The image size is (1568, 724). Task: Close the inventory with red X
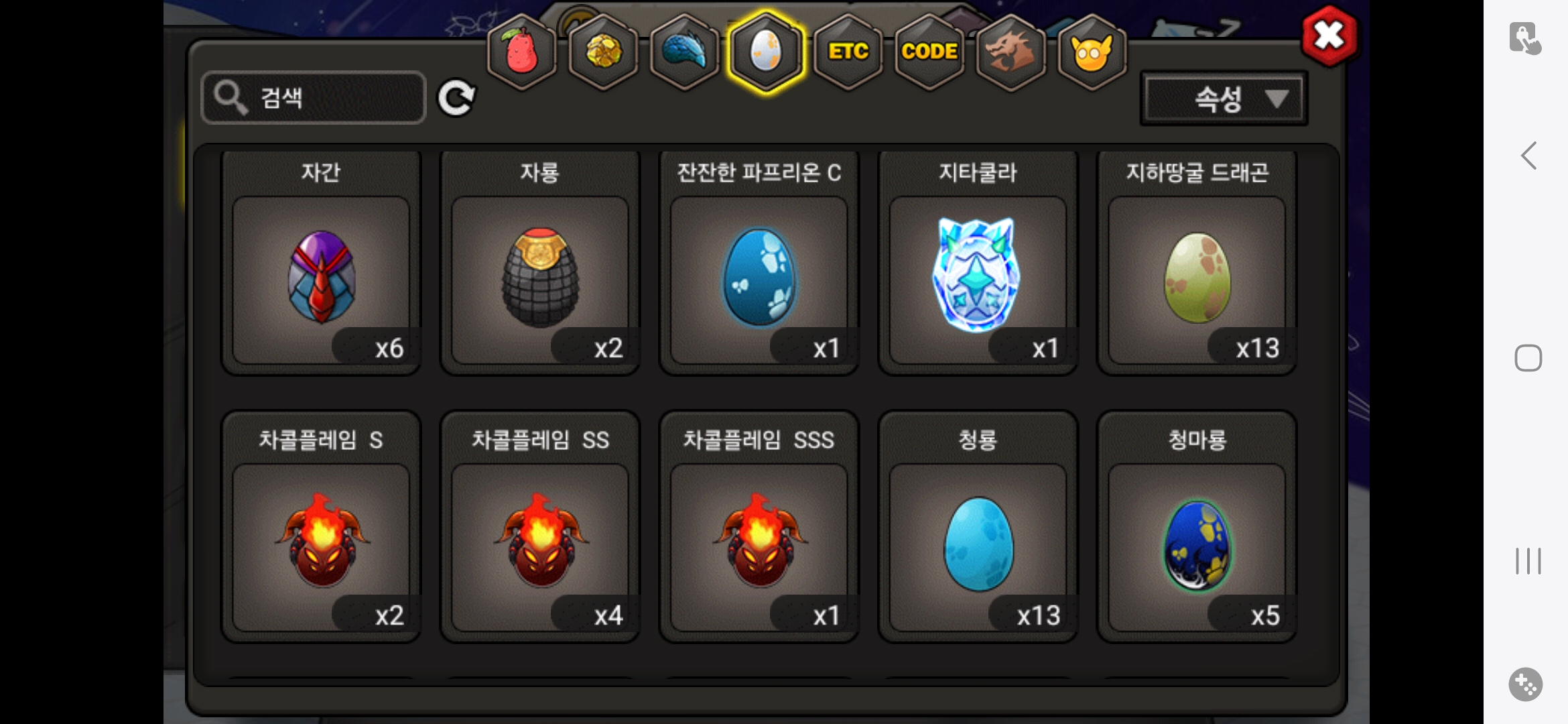1330,36
